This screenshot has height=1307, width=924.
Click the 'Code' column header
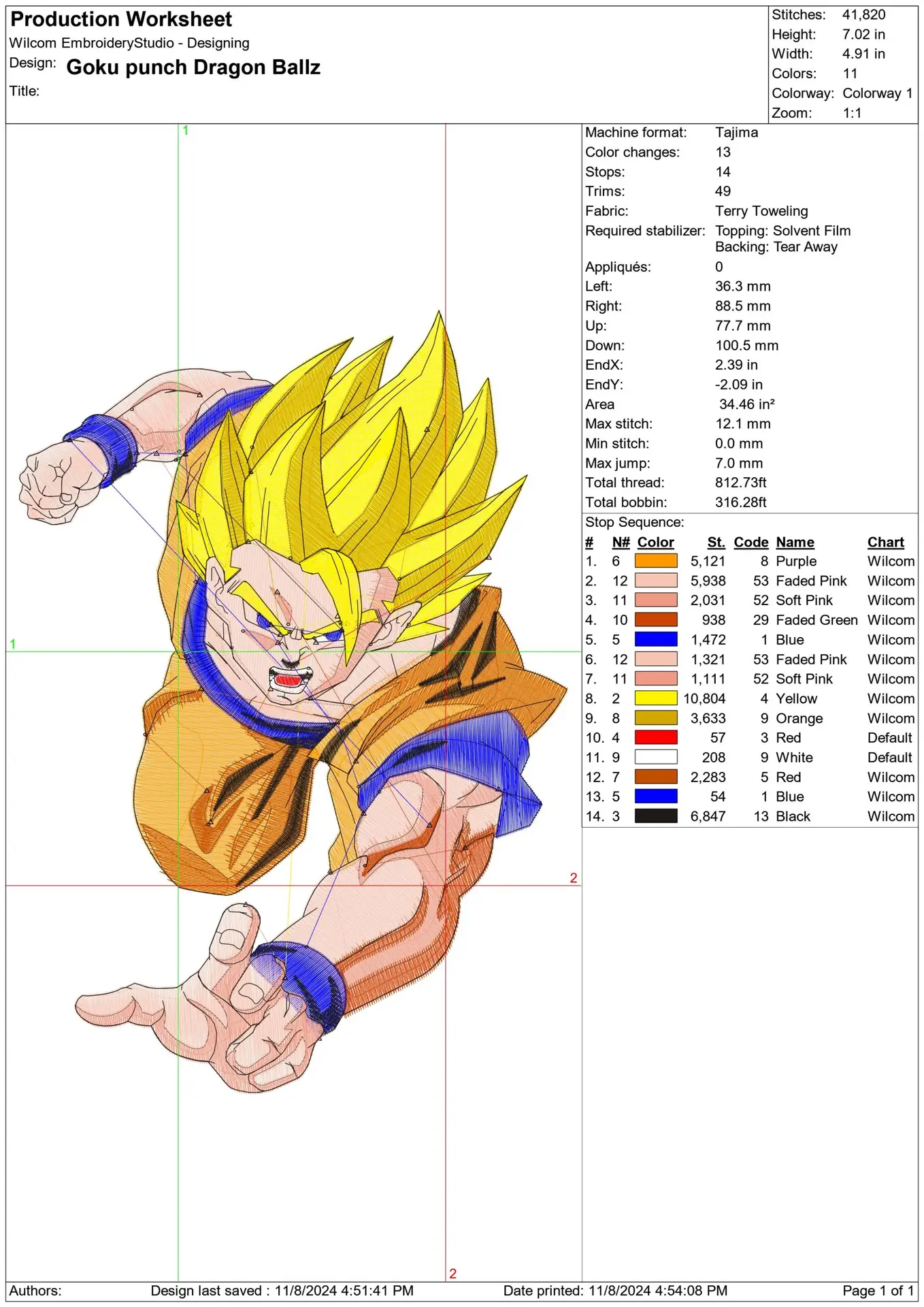pyautogui.click(x=751, y=543)
